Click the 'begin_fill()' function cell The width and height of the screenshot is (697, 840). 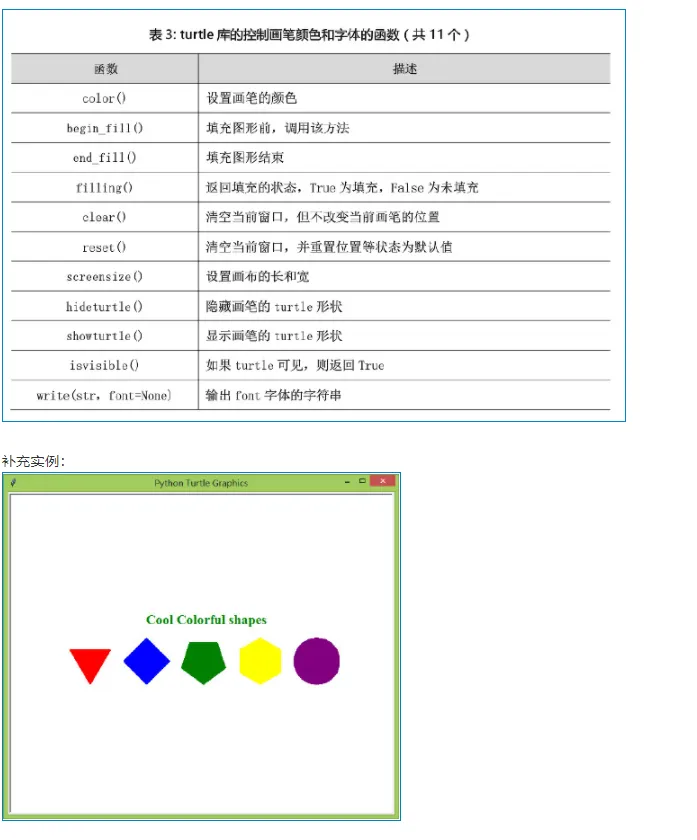(104, 128)
